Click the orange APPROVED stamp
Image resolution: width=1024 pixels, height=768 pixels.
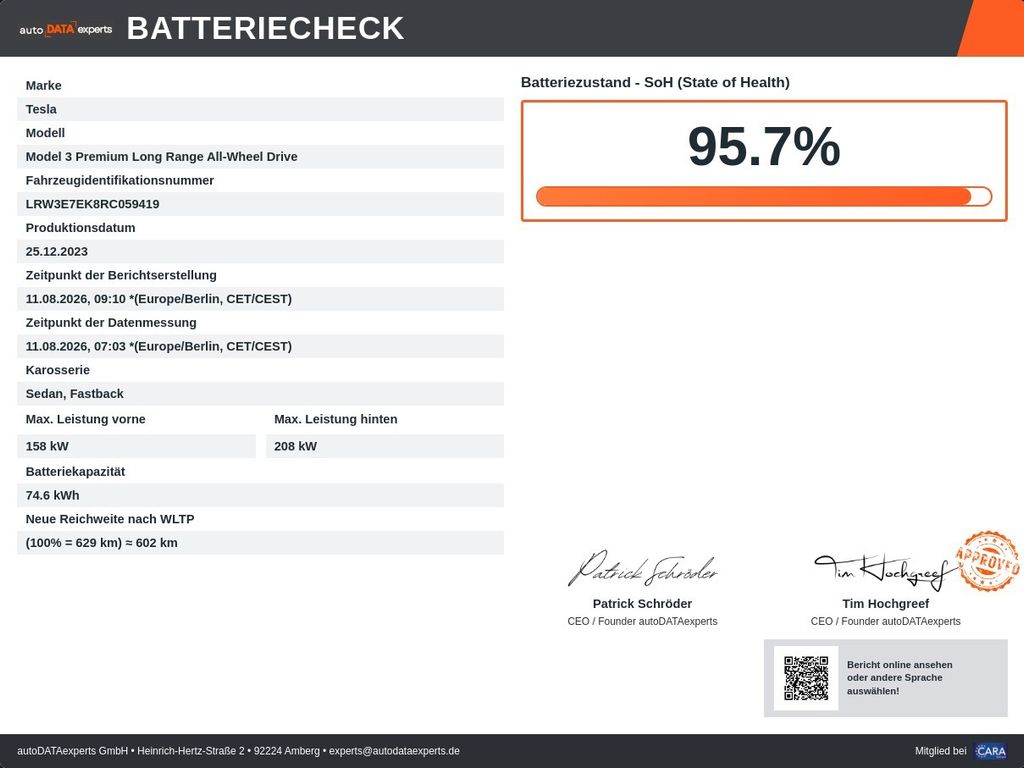(987, 560)
